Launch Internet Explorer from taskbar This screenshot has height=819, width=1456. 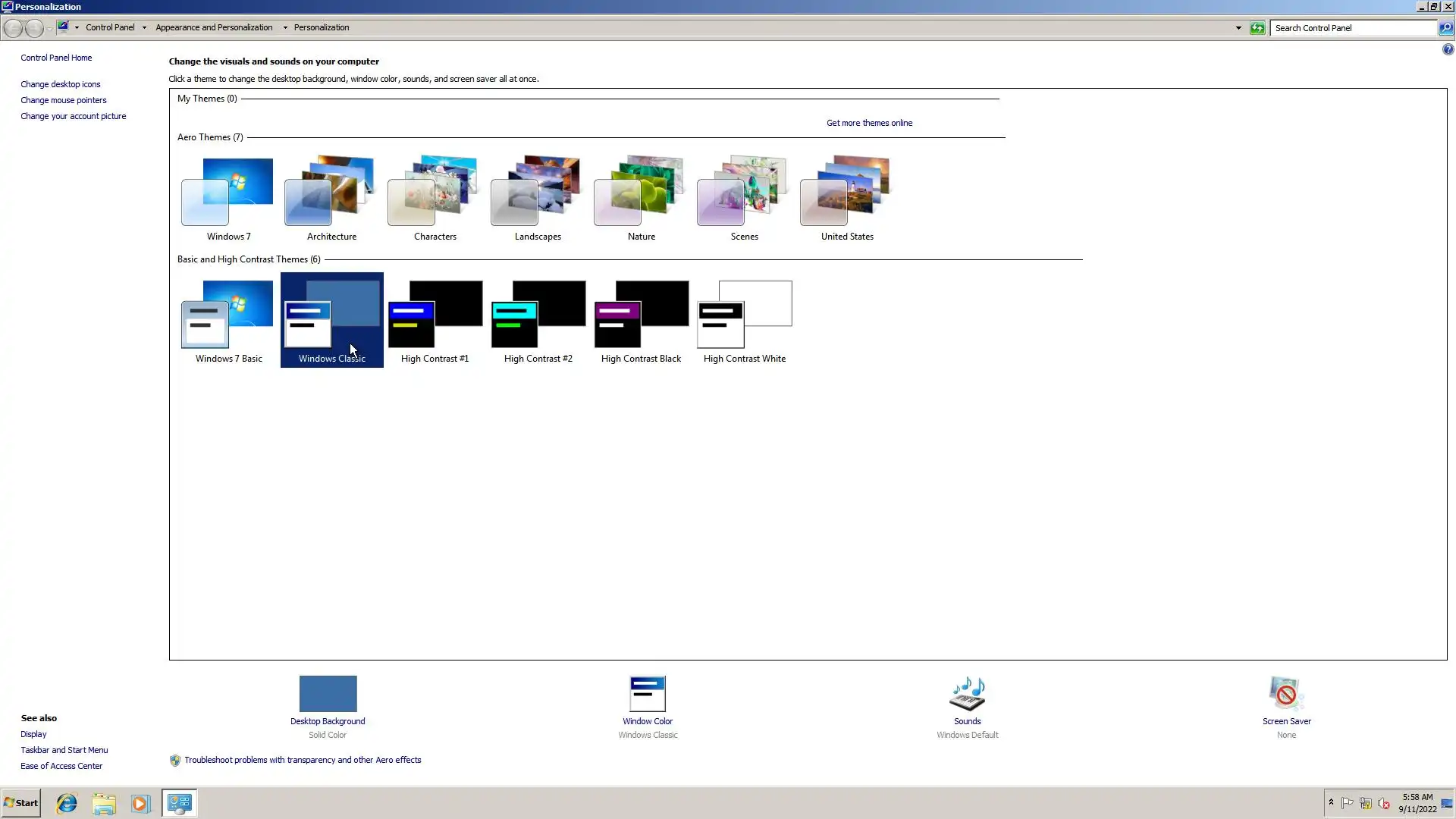67,803
